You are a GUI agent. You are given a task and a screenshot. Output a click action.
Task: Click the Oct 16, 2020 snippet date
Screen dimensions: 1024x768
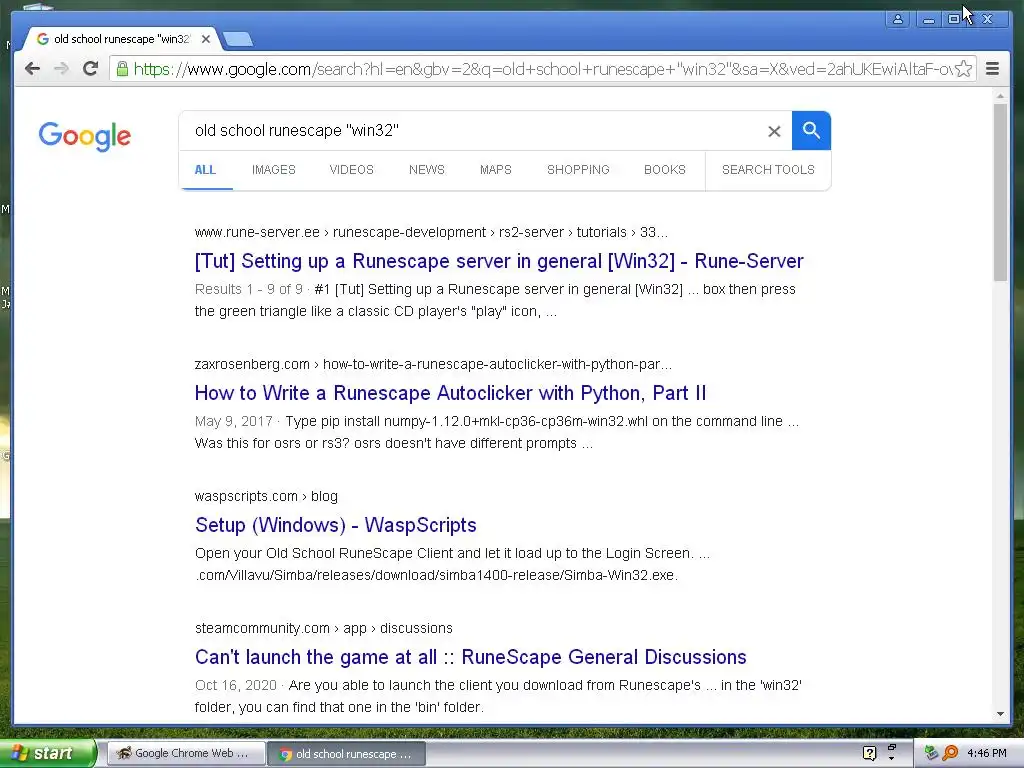pos(236,685)
